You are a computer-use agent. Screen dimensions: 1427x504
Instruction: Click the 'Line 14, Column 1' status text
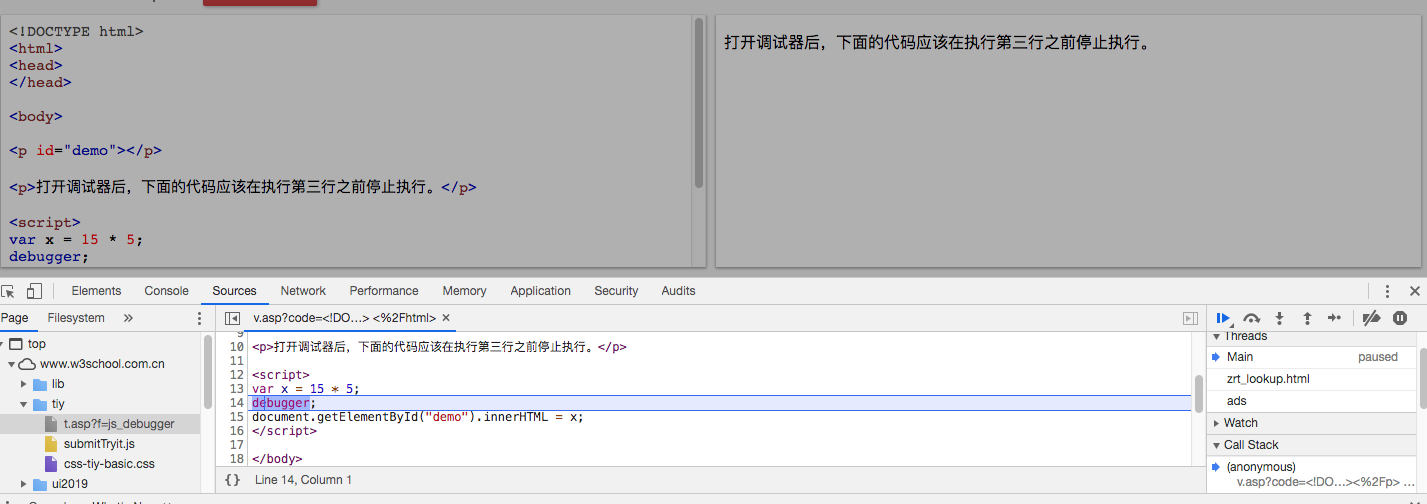coord(303,480)
